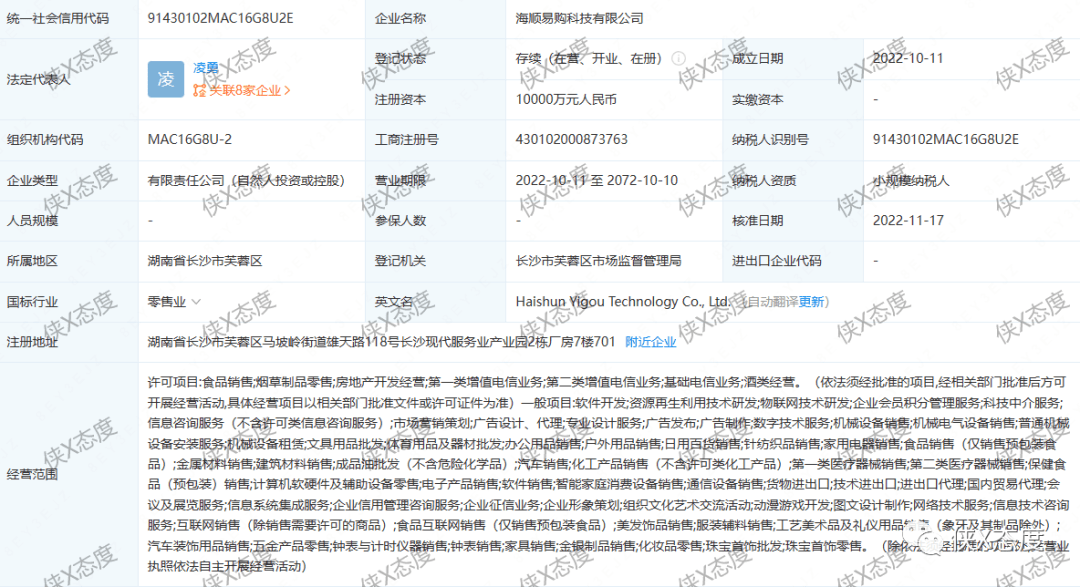
Task: Click the 注册地址 label
Action: 32,342
